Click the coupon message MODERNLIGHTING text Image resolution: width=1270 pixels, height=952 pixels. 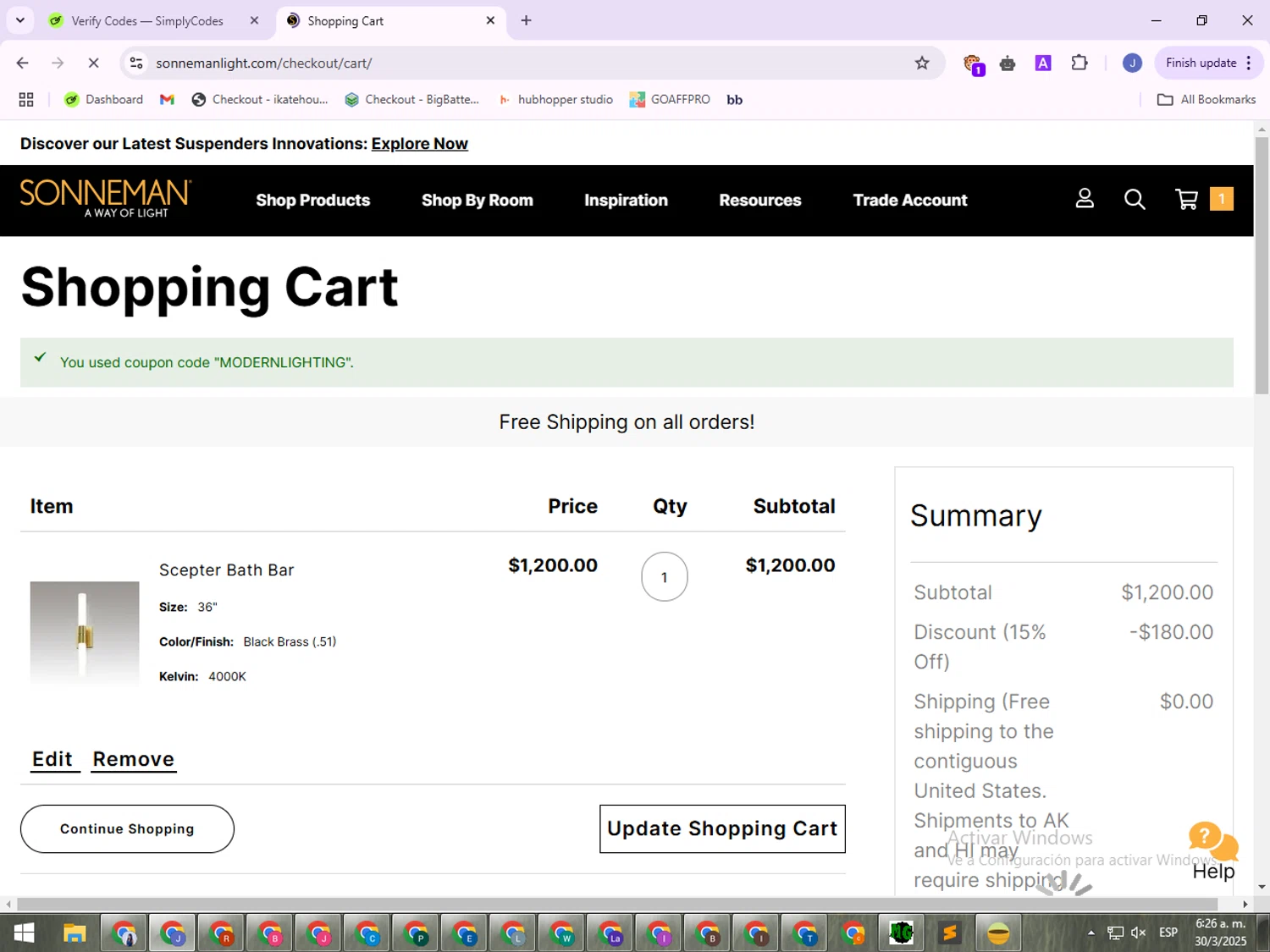[207, 362]
